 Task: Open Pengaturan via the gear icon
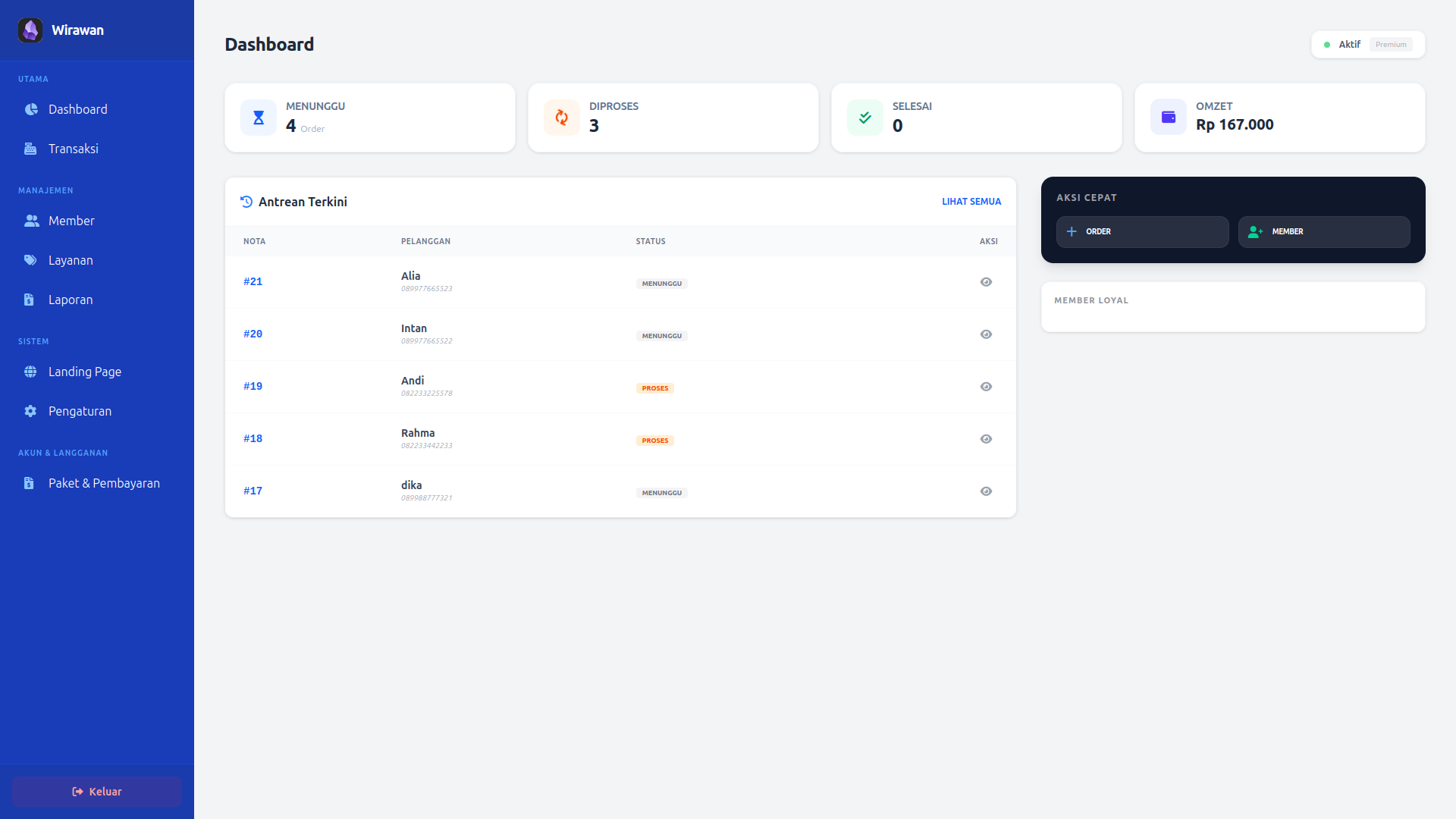tap(30, 411)
